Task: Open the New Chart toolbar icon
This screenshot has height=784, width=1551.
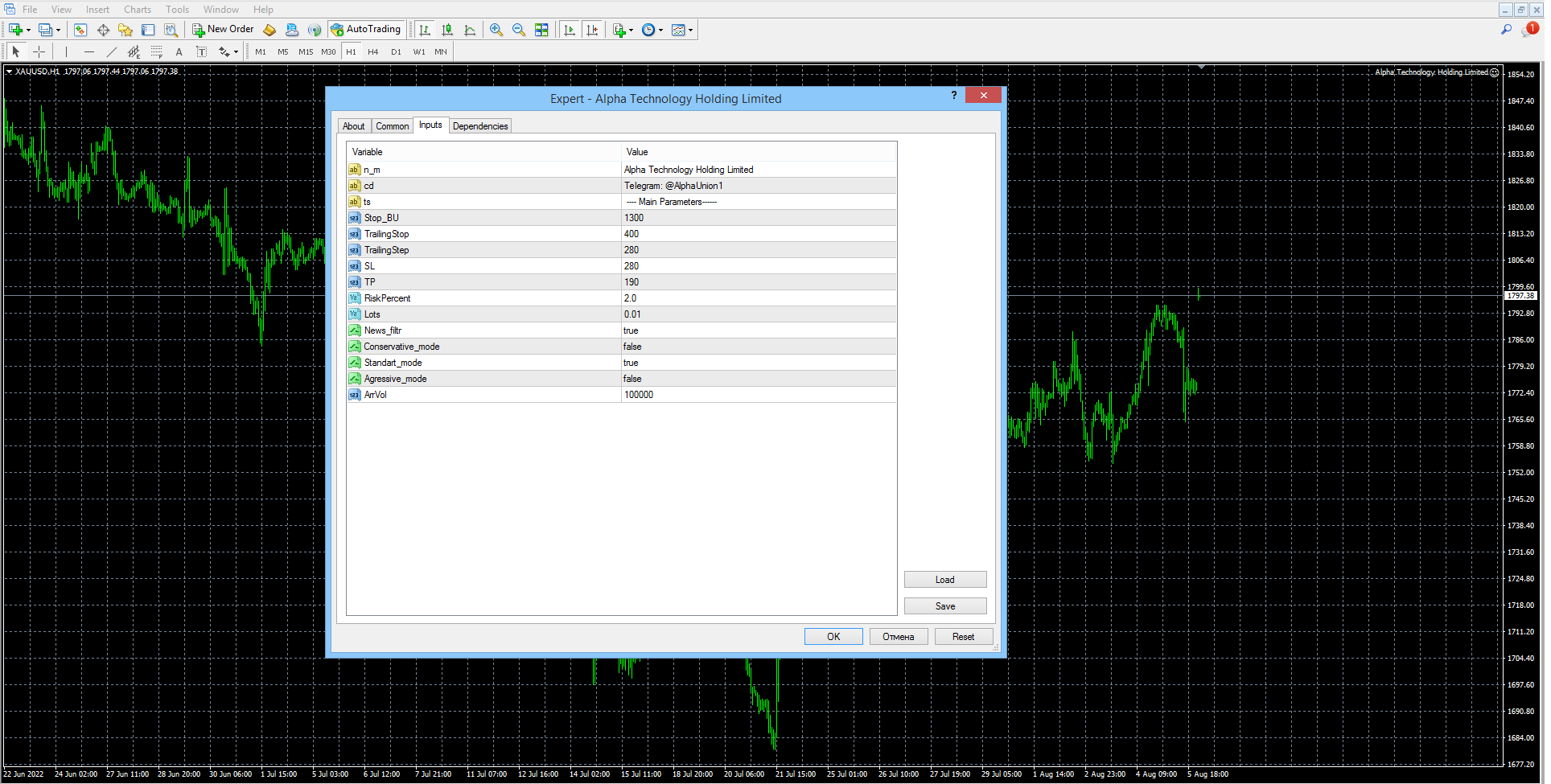Action: (x=15, y=30)
